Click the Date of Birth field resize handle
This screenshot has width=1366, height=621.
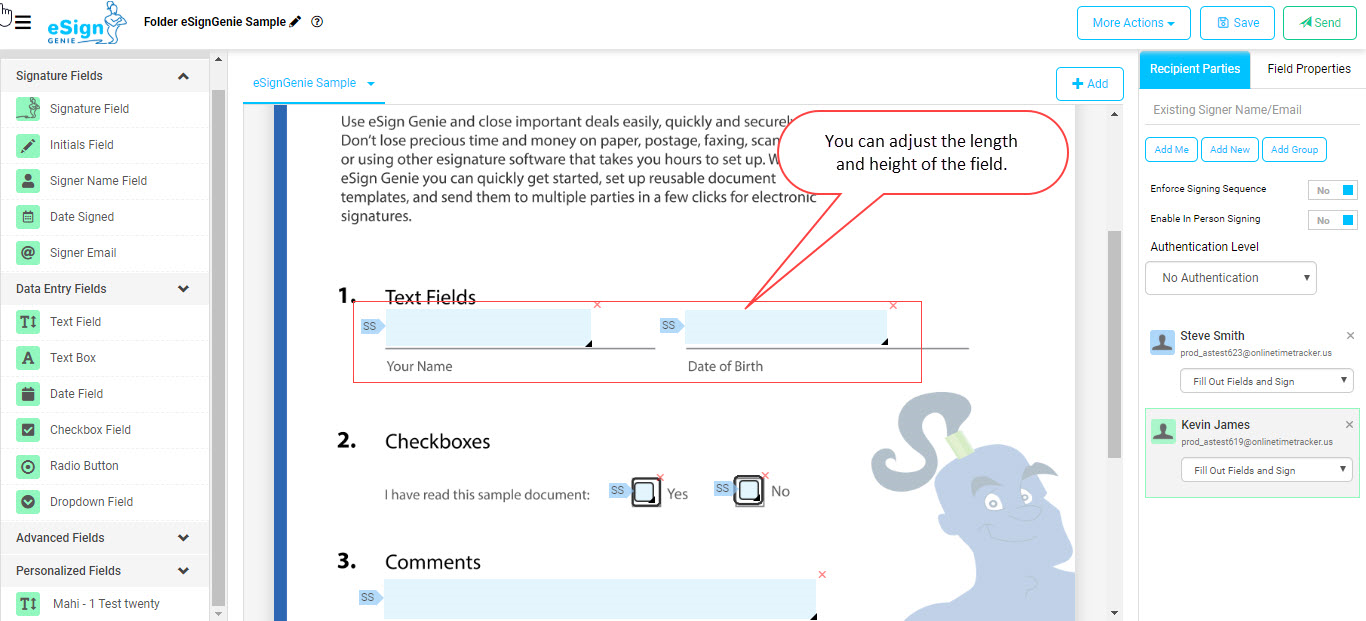tap(882, 342)
